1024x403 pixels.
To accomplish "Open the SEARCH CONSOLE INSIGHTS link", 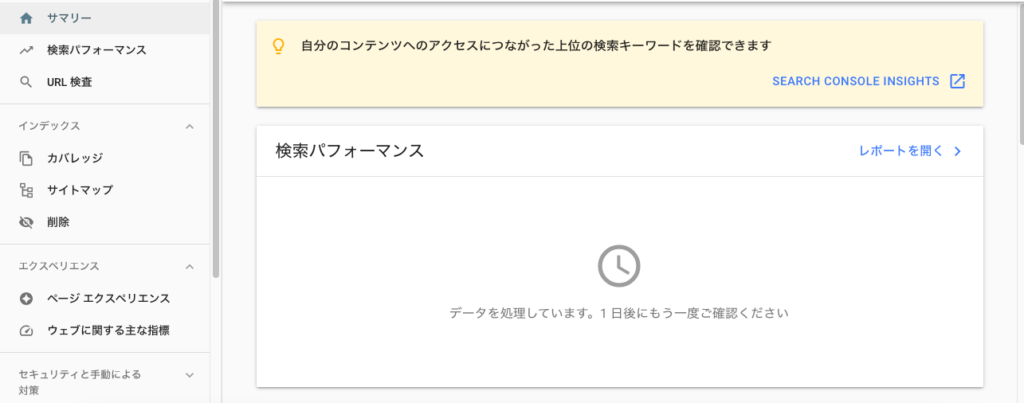I will click(x=855, y=81).
